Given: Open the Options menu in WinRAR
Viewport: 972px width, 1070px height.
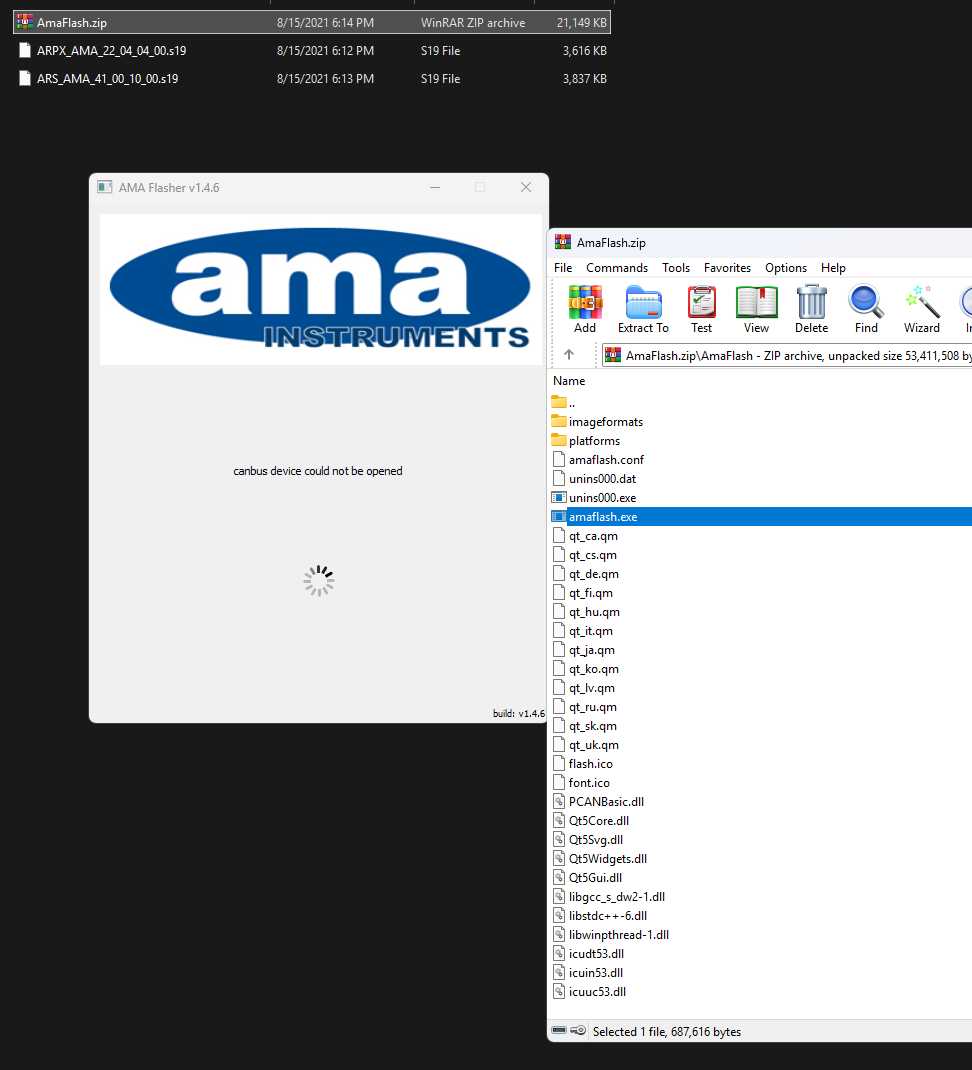Looking at the screenshot, I should point(786,268).
